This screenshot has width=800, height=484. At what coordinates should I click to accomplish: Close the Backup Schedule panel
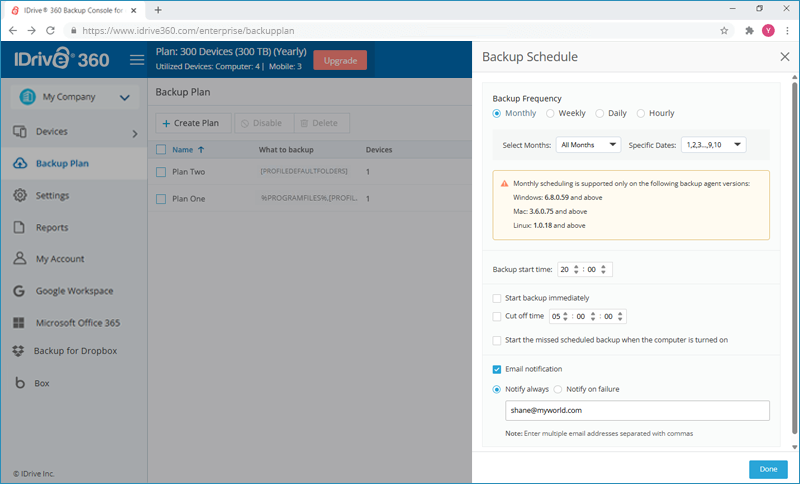(x=784, y=57)
